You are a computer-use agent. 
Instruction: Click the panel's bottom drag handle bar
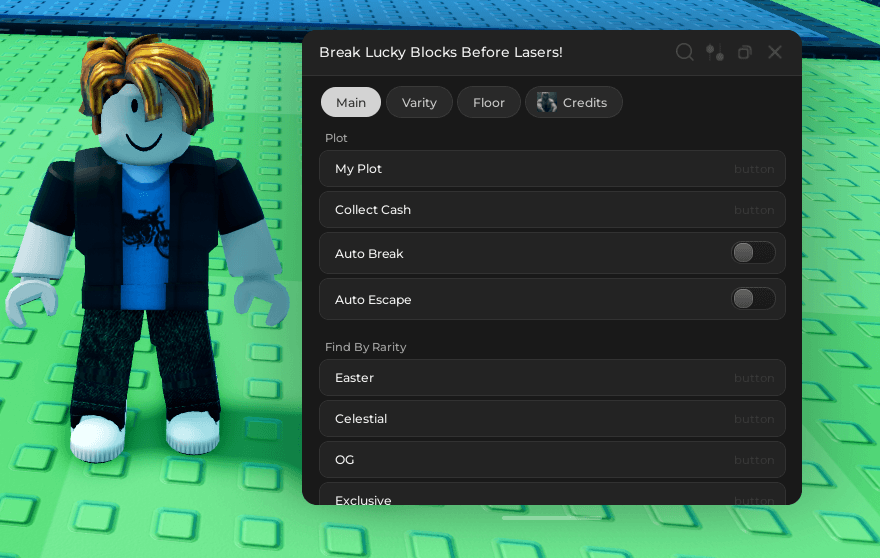coord(552,518)
